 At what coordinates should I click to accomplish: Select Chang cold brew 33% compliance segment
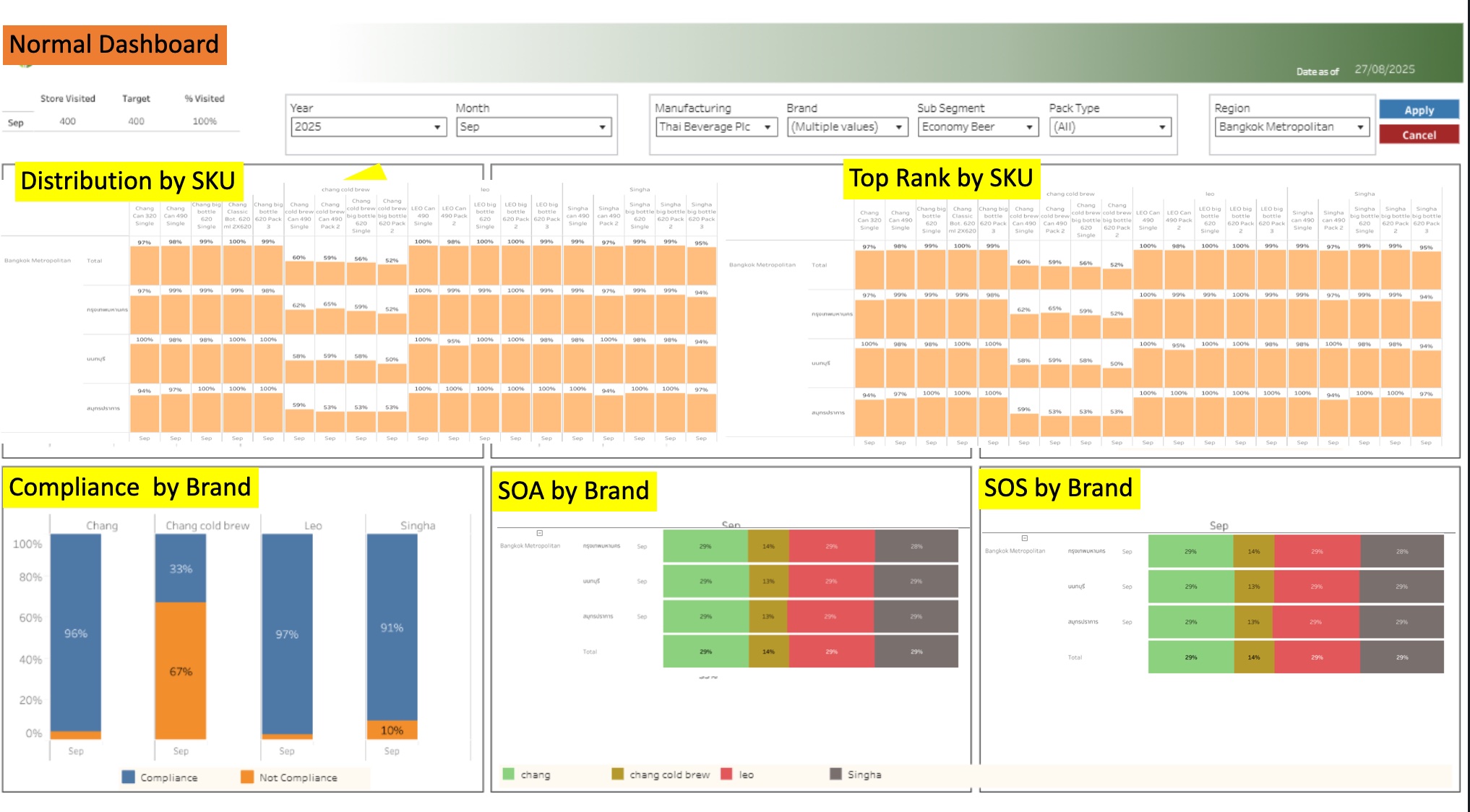click(x=181, y=569)
